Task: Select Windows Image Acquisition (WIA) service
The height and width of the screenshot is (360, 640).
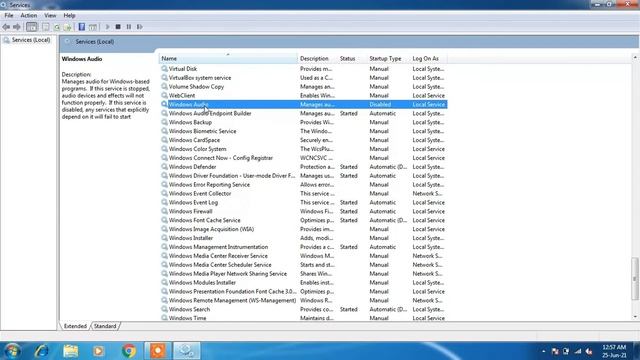Action: 303,229
